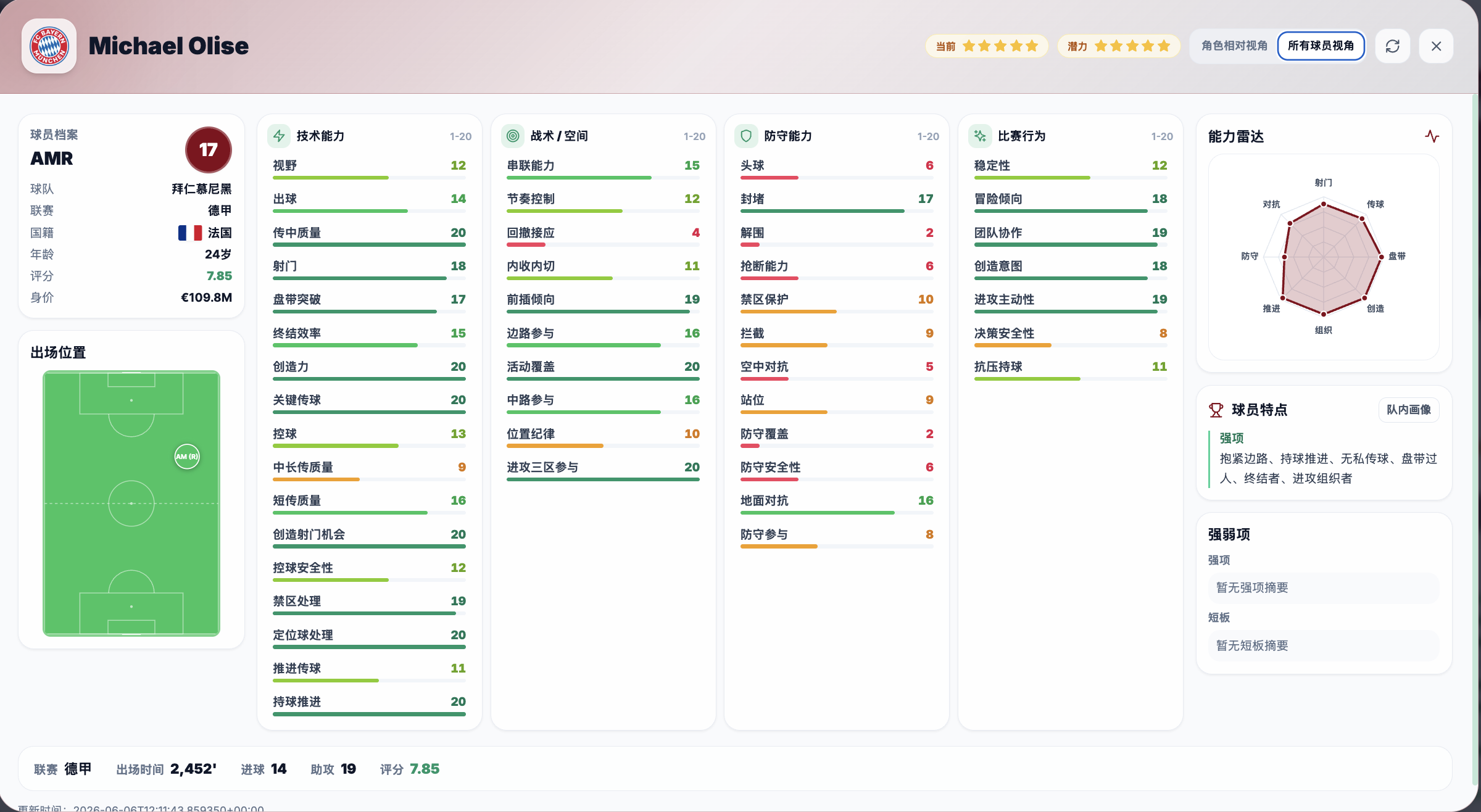The height and width of the screenshot is (812, 1481).
Task: Click the 终结效率 attribute label
Action: [x=297, y=333]
